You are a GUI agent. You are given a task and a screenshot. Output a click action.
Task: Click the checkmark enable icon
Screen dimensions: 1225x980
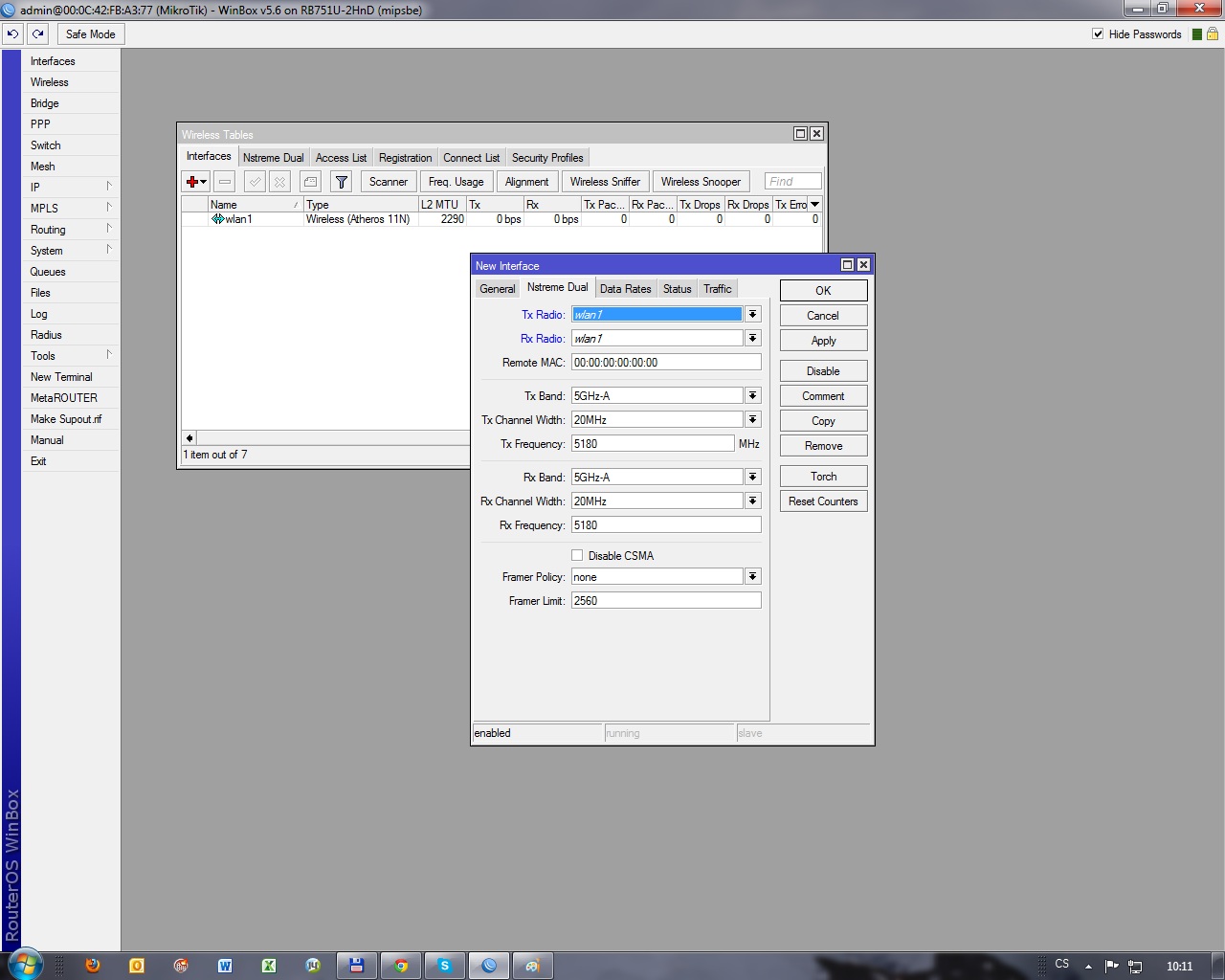[255, 182]
